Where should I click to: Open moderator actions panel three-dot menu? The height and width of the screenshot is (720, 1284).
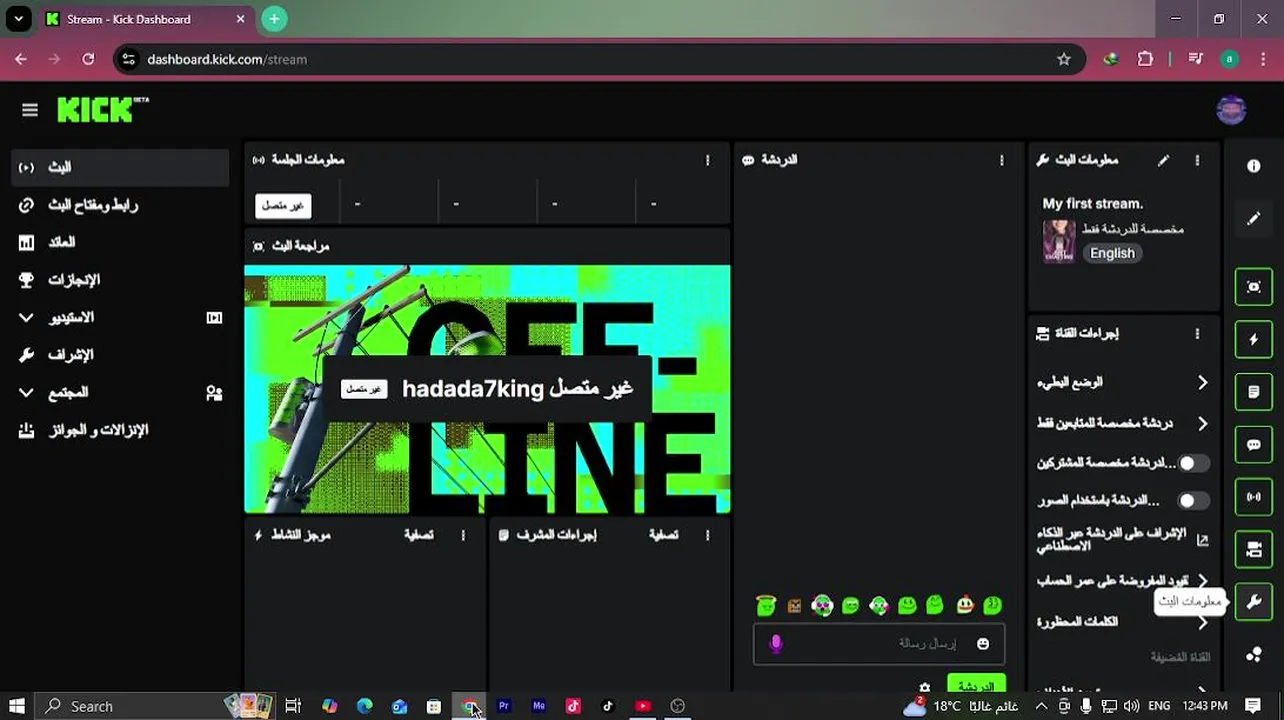click(x=707, y=535)
